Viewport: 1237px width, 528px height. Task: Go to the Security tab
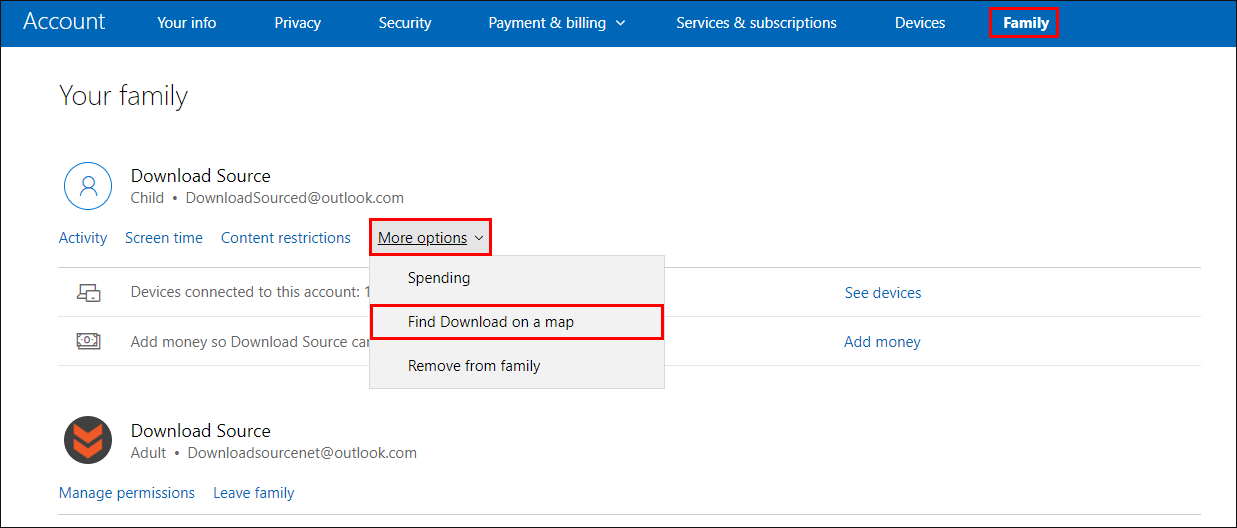click(405, 23)
